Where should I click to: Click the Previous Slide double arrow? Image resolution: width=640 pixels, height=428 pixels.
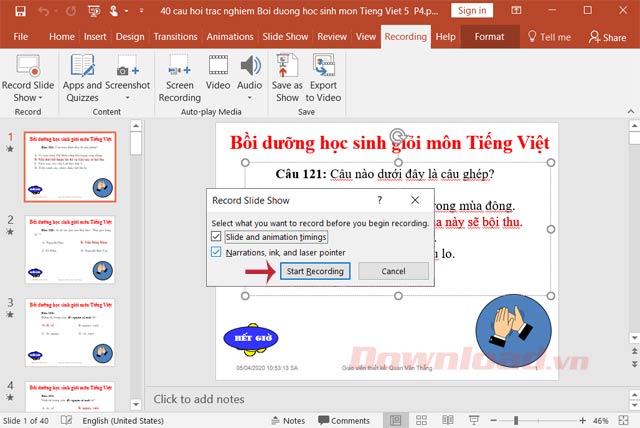(x=634, y=351)
